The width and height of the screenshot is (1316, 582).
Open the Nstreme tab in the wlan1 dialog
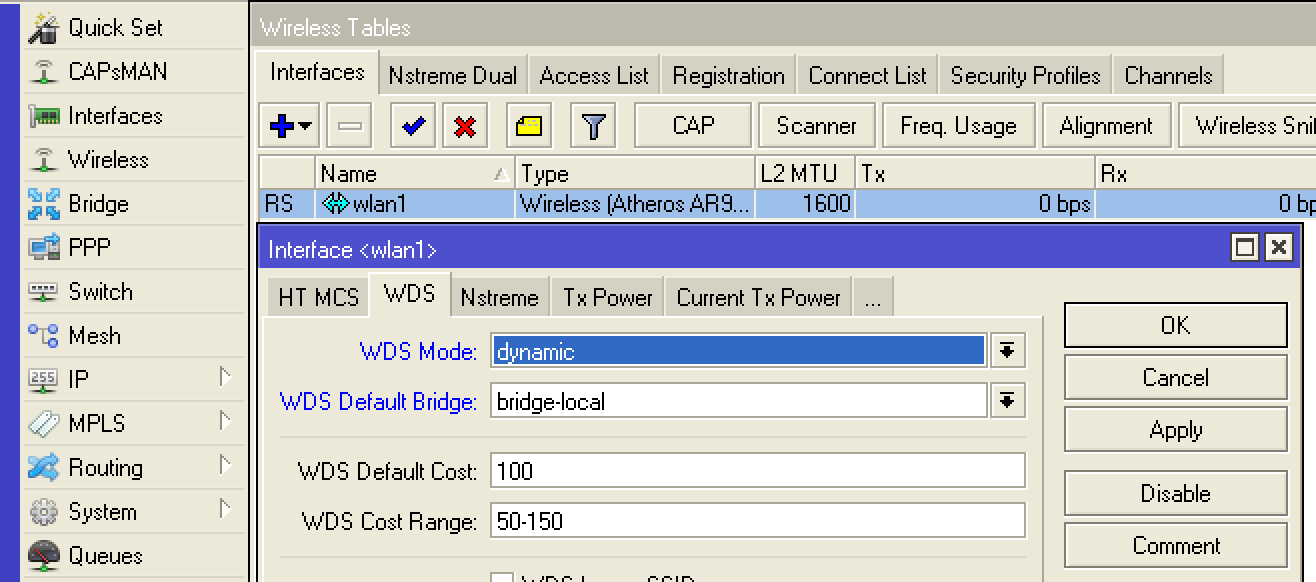[x=499, y=298]
